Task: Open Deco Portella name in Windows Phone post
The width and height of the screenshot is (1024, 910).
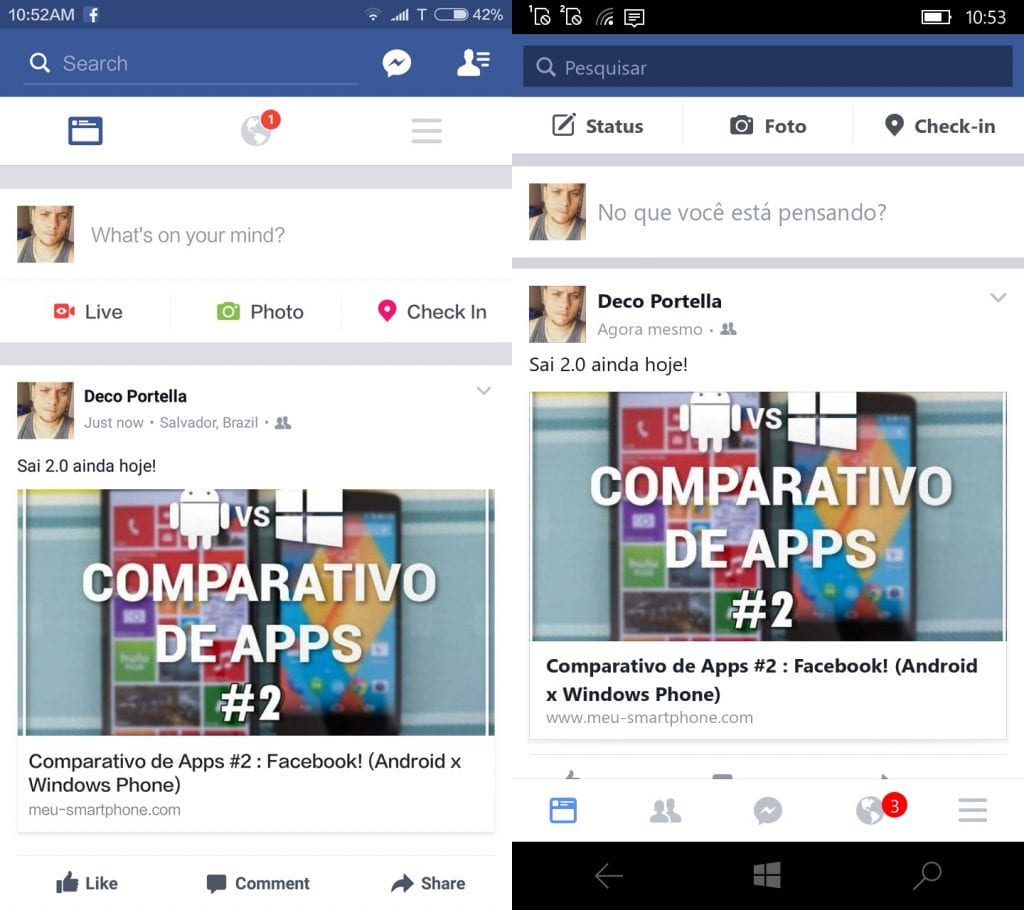Action: pyautogui.click(x=660, y=301)
